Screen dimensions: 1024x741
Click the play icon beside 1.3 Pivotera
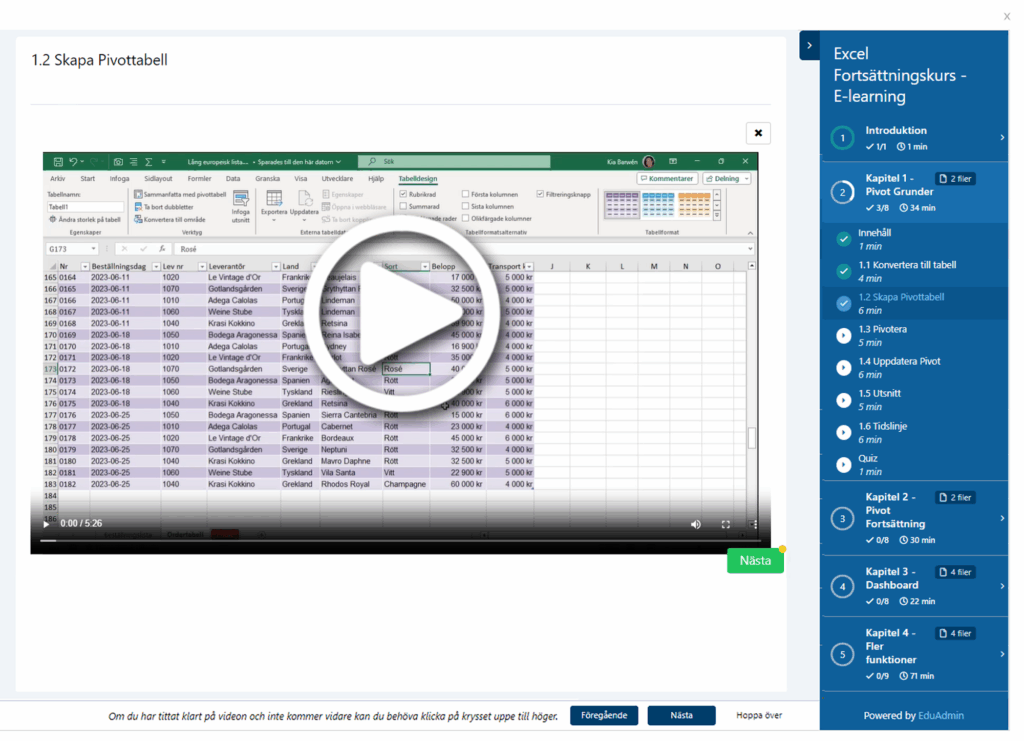[844, 336]
